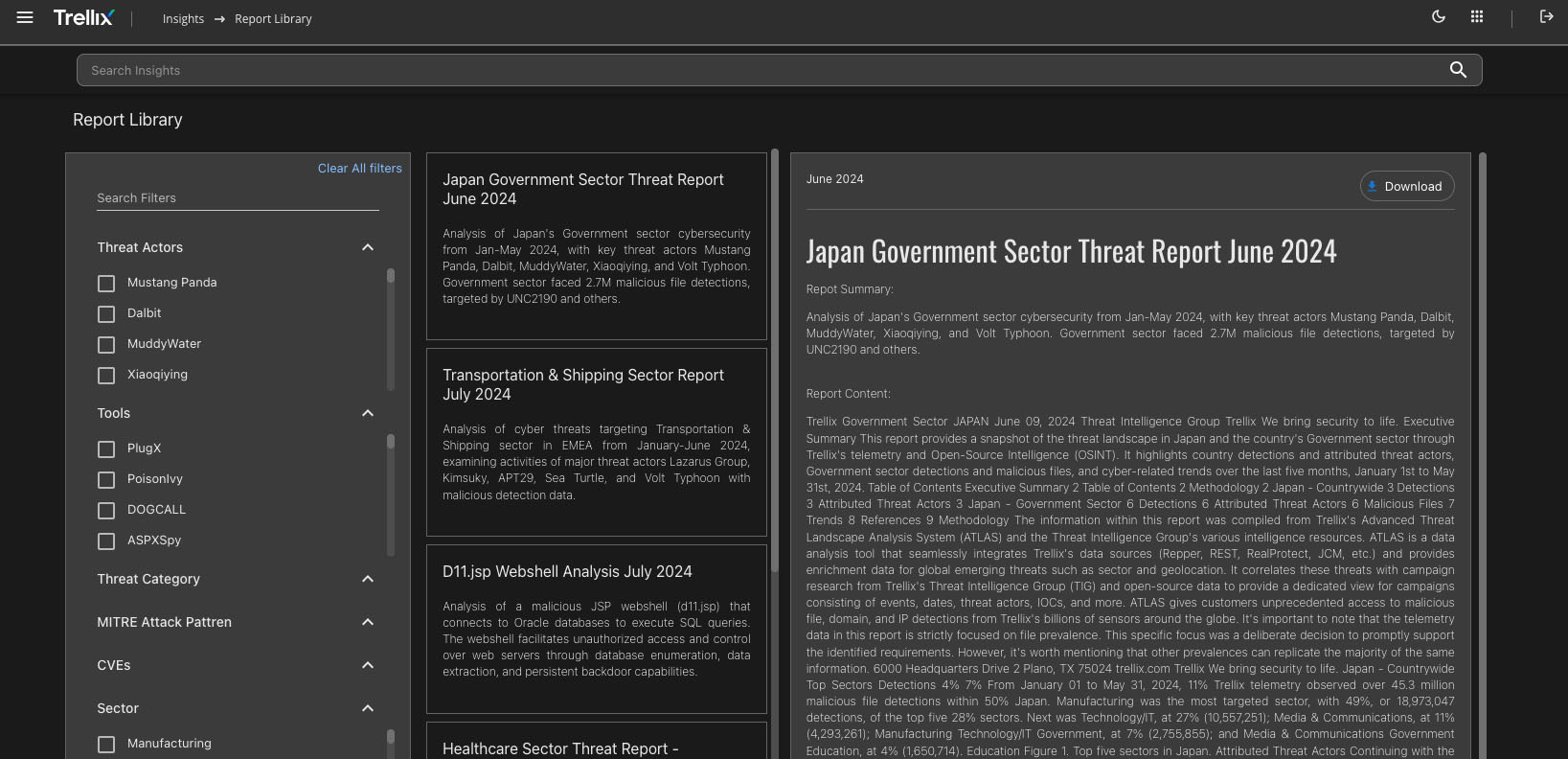Viewport: 1568px width, 759px height.
Task: Go to Report Library breadcrumb
Action: pos(273,19)
